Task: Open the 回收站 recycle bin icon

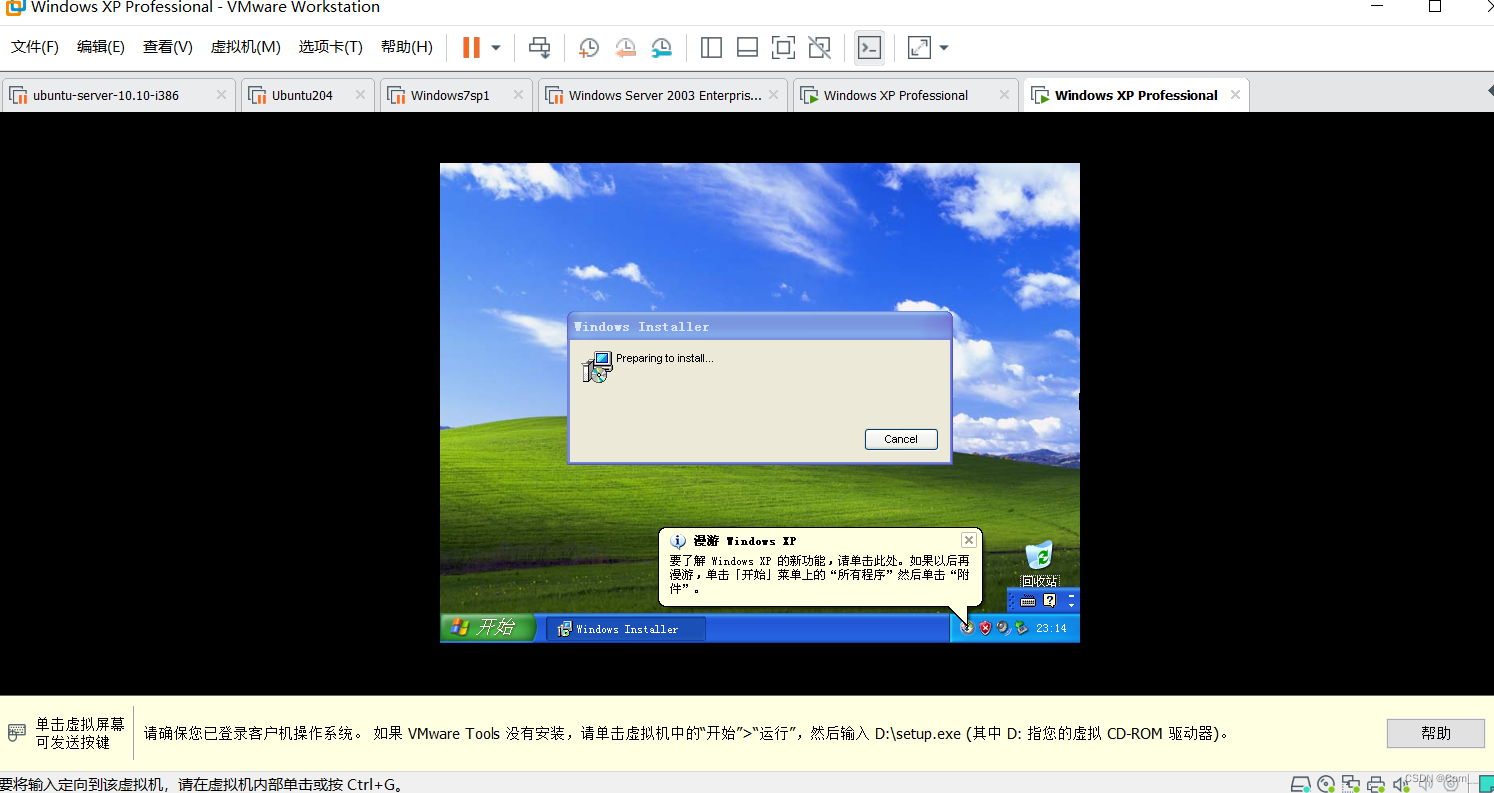Action: point(1040,563)
